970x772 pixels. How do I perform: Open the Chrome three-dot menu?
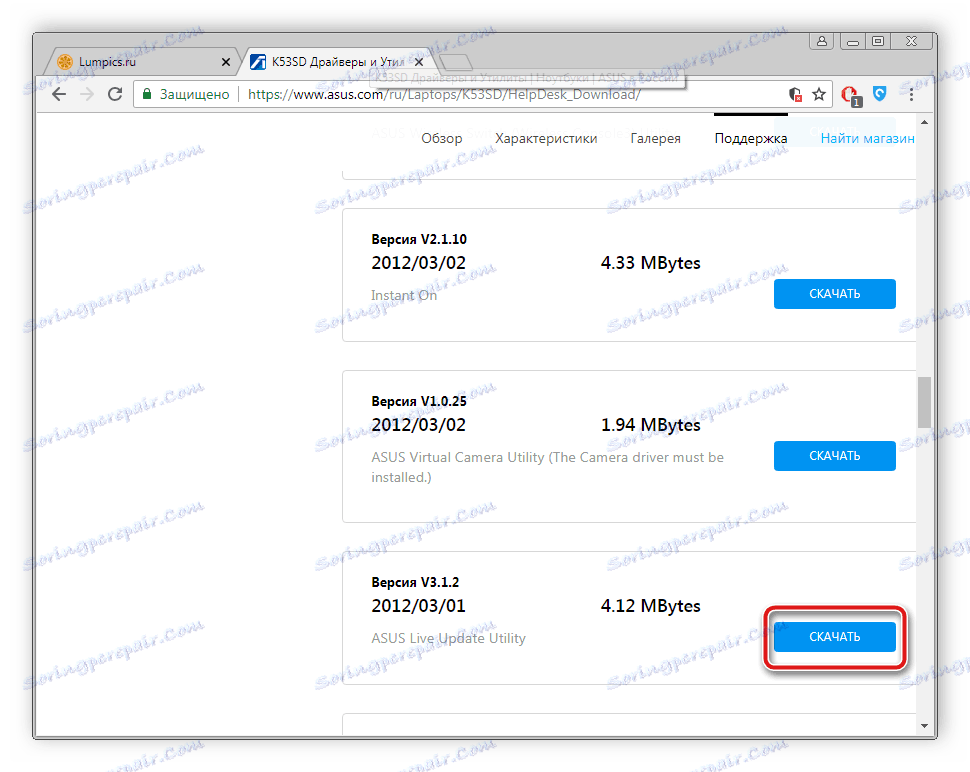pos(911,94)
